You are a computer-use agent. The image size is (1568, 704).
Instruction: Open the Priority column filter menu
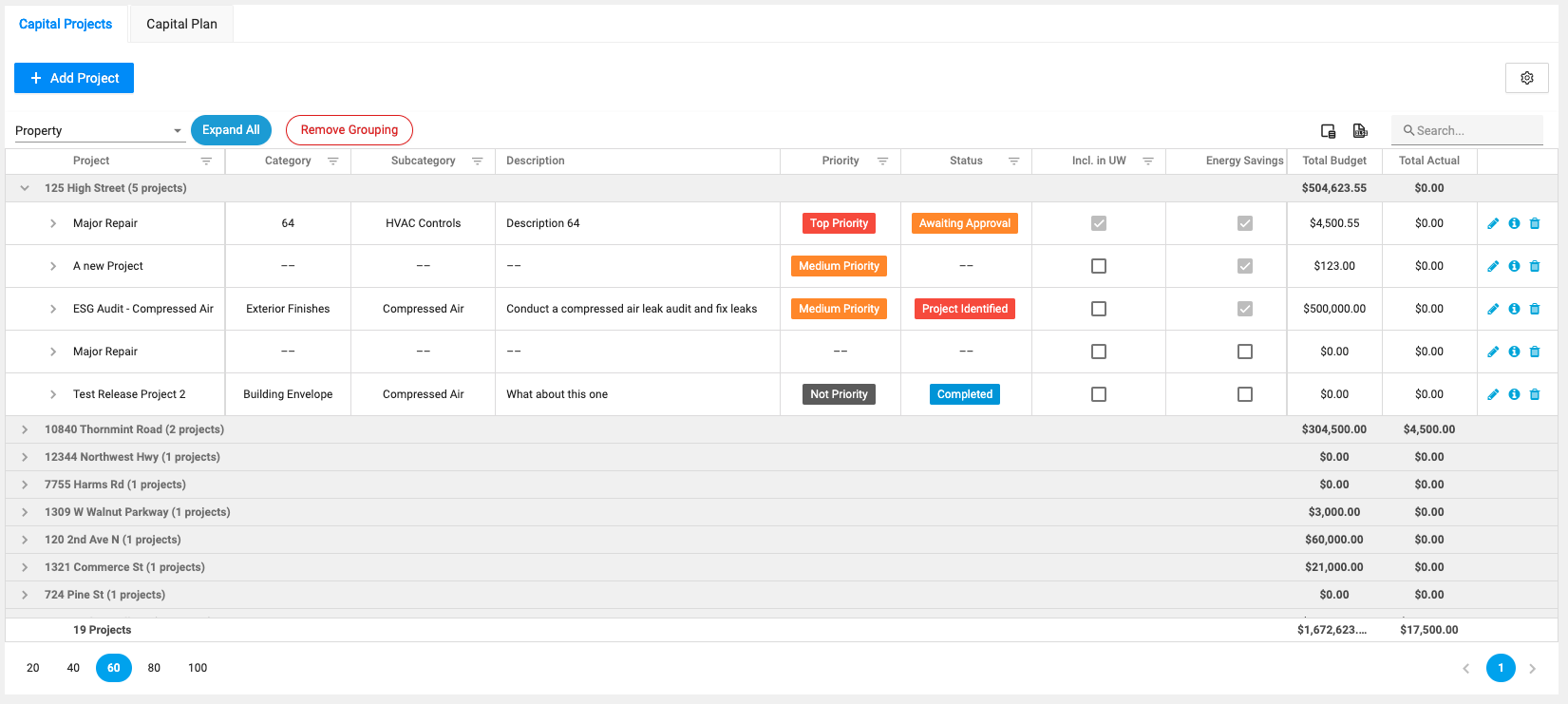click(882, 162)
